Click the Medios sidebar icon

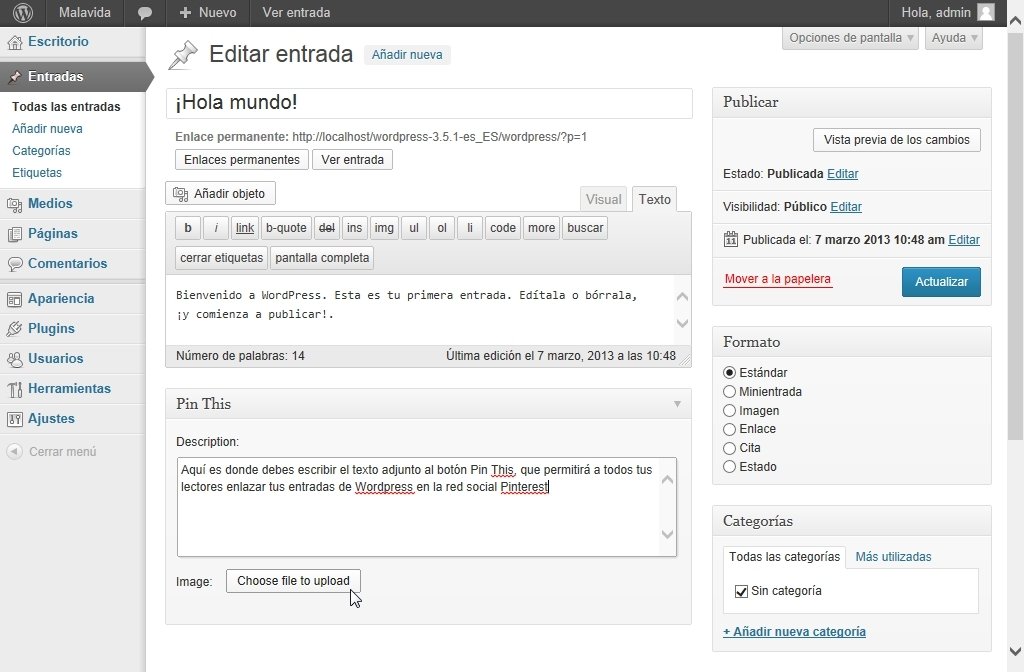click(14, 204)
